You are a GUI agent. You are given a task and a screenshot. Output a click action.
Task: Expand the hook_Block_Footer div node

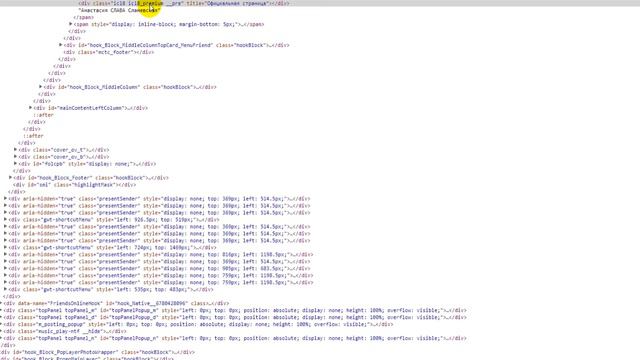pyautogui.click(x=11, y=178)
